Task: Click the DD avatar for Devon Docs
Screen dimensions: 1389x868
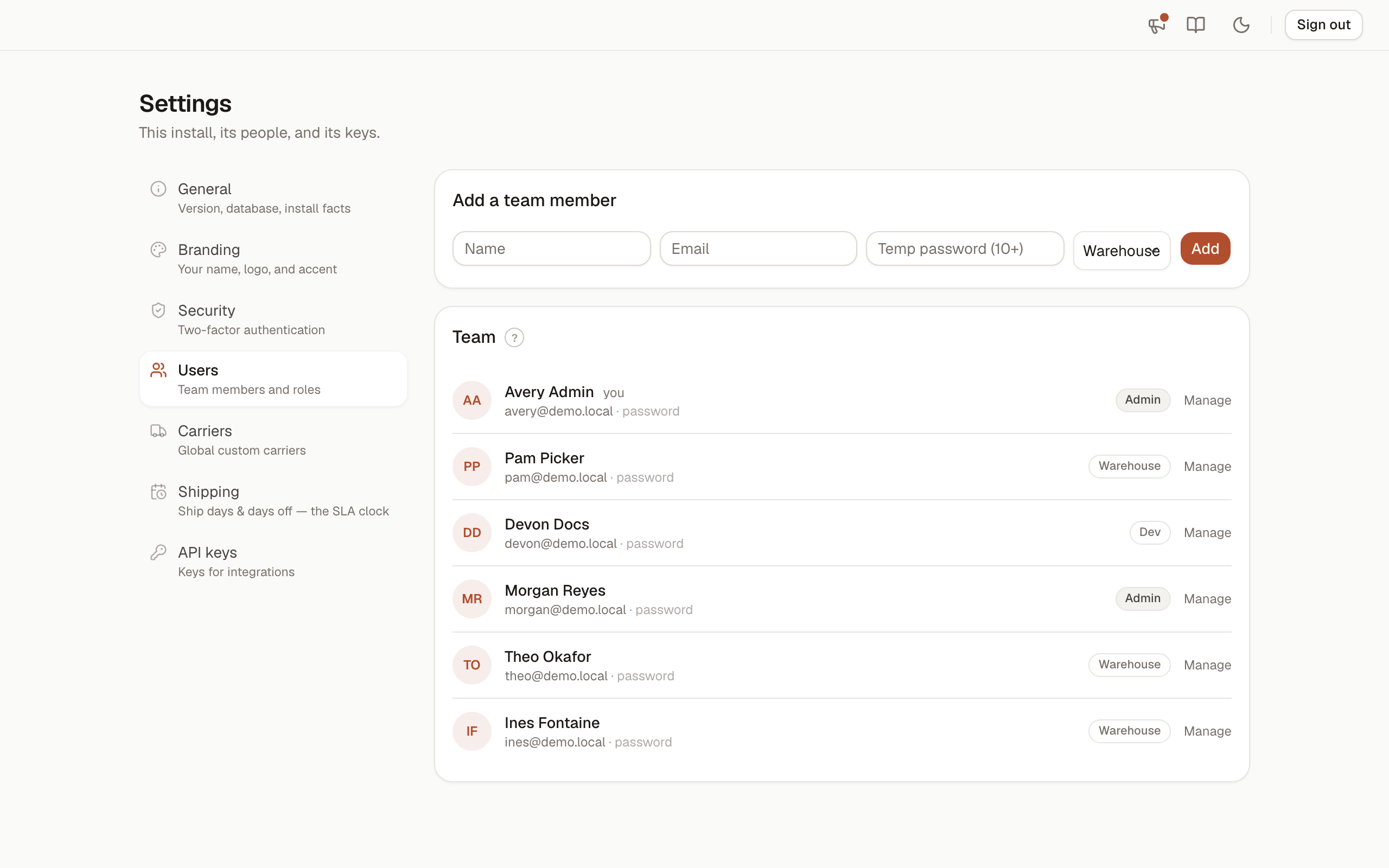Action: tap(472, 533)
